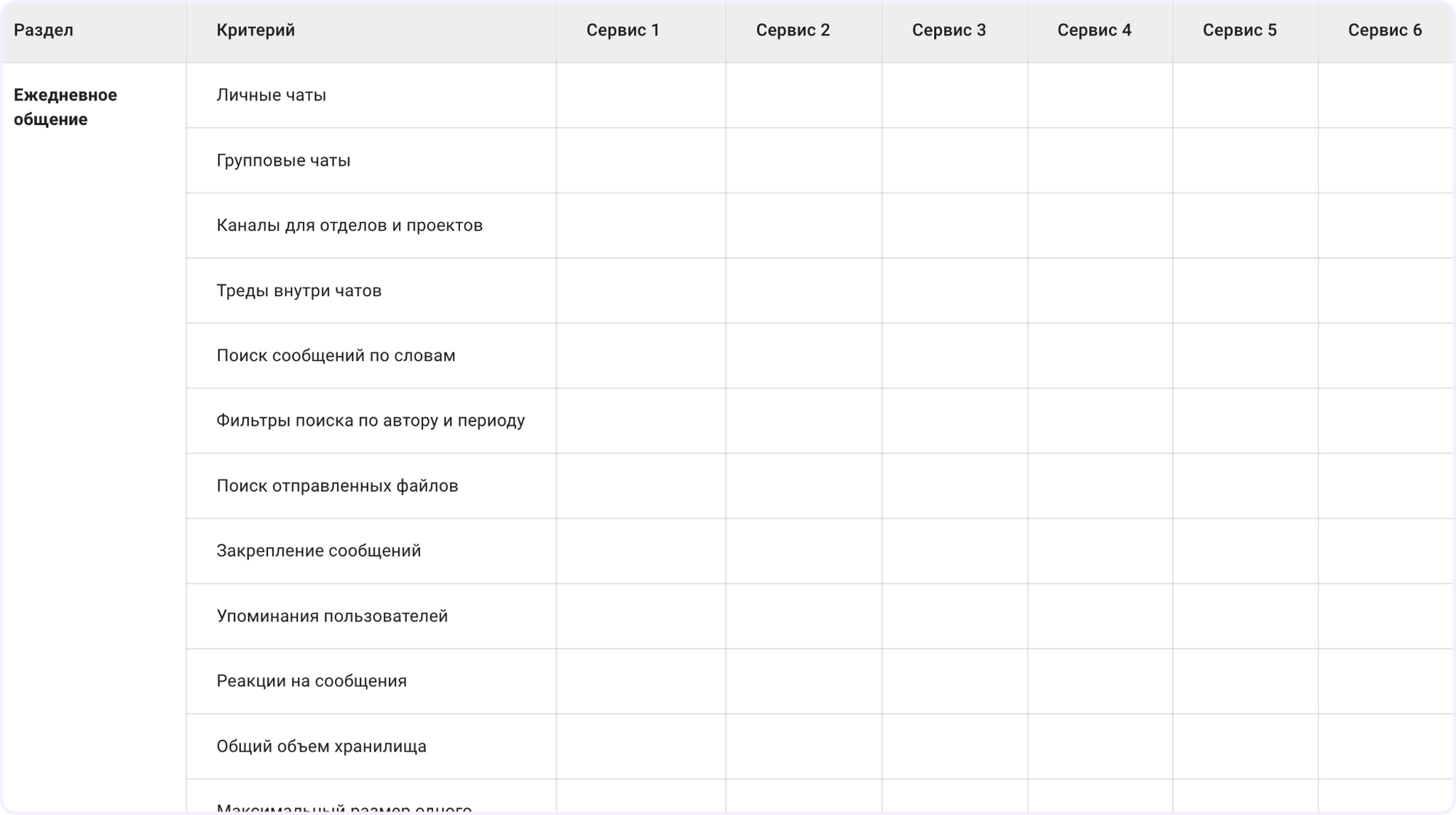Viewport: 1456px width, 815px height.
Task: Click the Ежедневное общение section cell
Action: pyautogui.click(x=66, y=107)
